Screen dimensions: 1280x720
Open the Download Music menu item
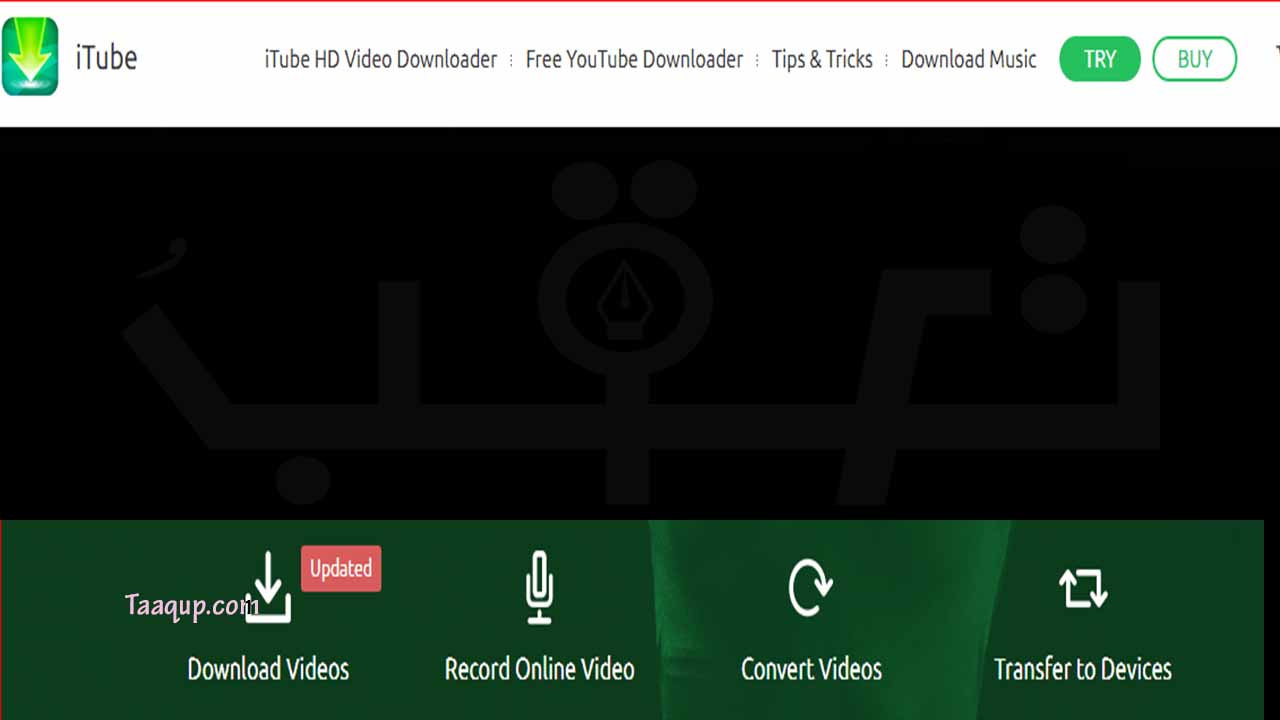[x=969, y=59]
